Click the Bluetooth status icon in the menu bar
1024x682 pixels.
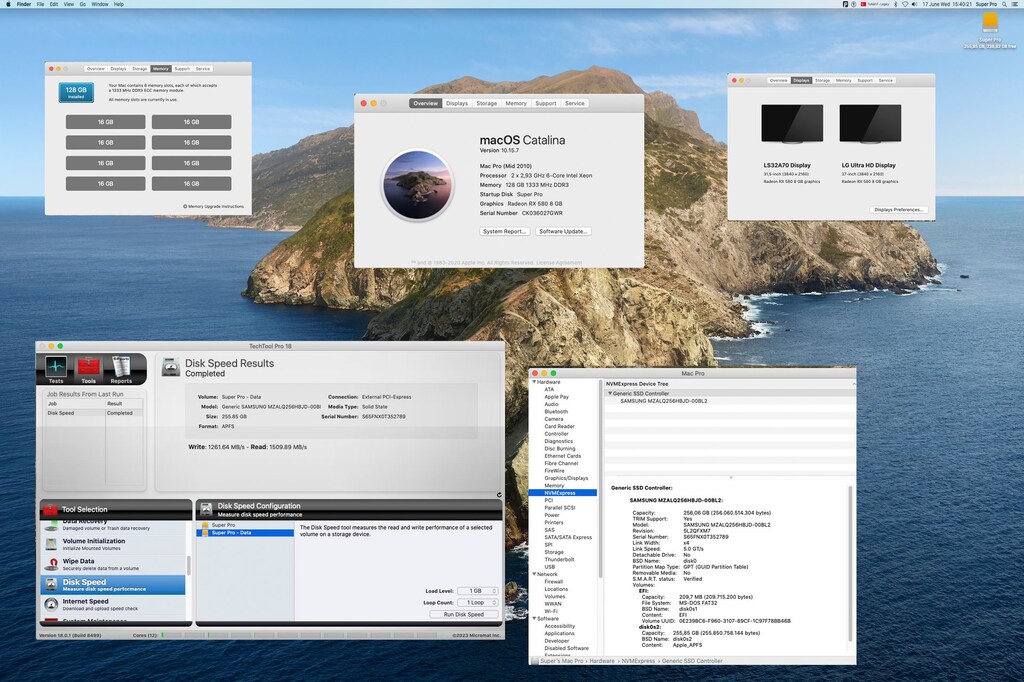coord(895,4)
